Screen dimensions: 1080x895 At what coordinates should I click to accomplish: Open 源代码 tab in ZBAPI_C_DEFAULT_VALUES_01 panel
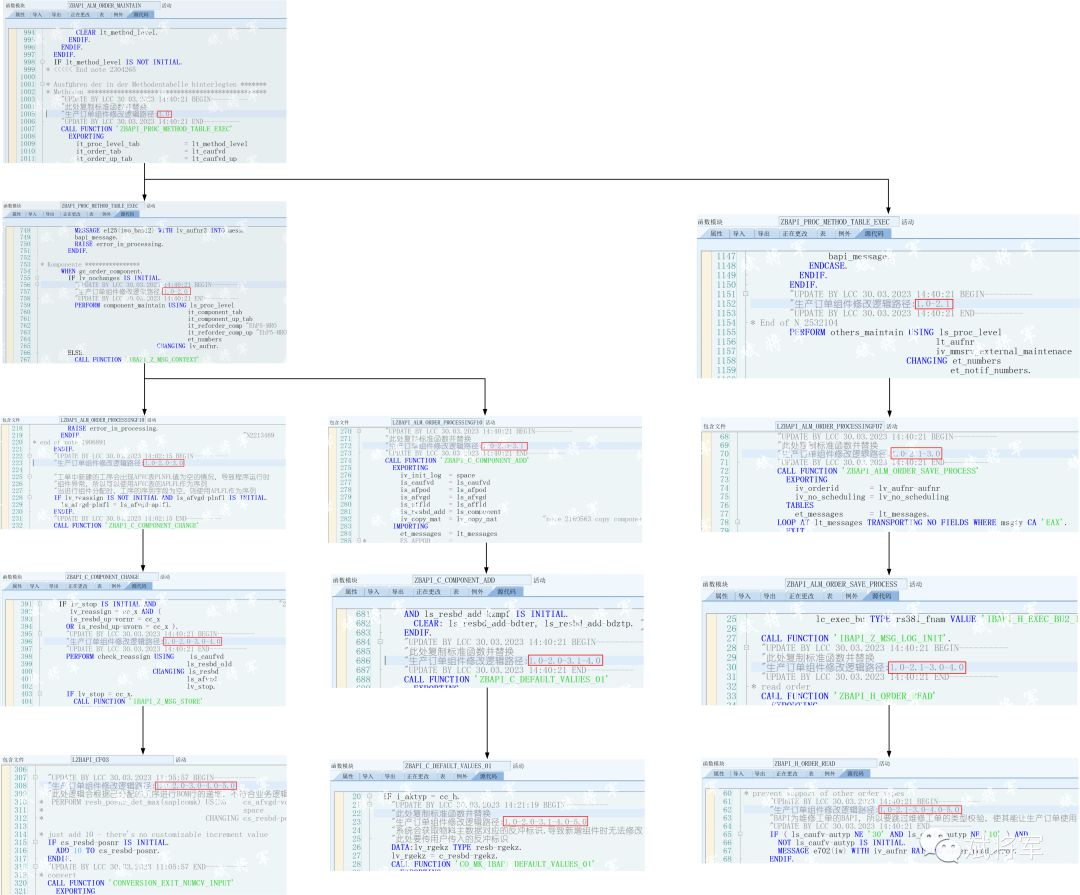488,776
